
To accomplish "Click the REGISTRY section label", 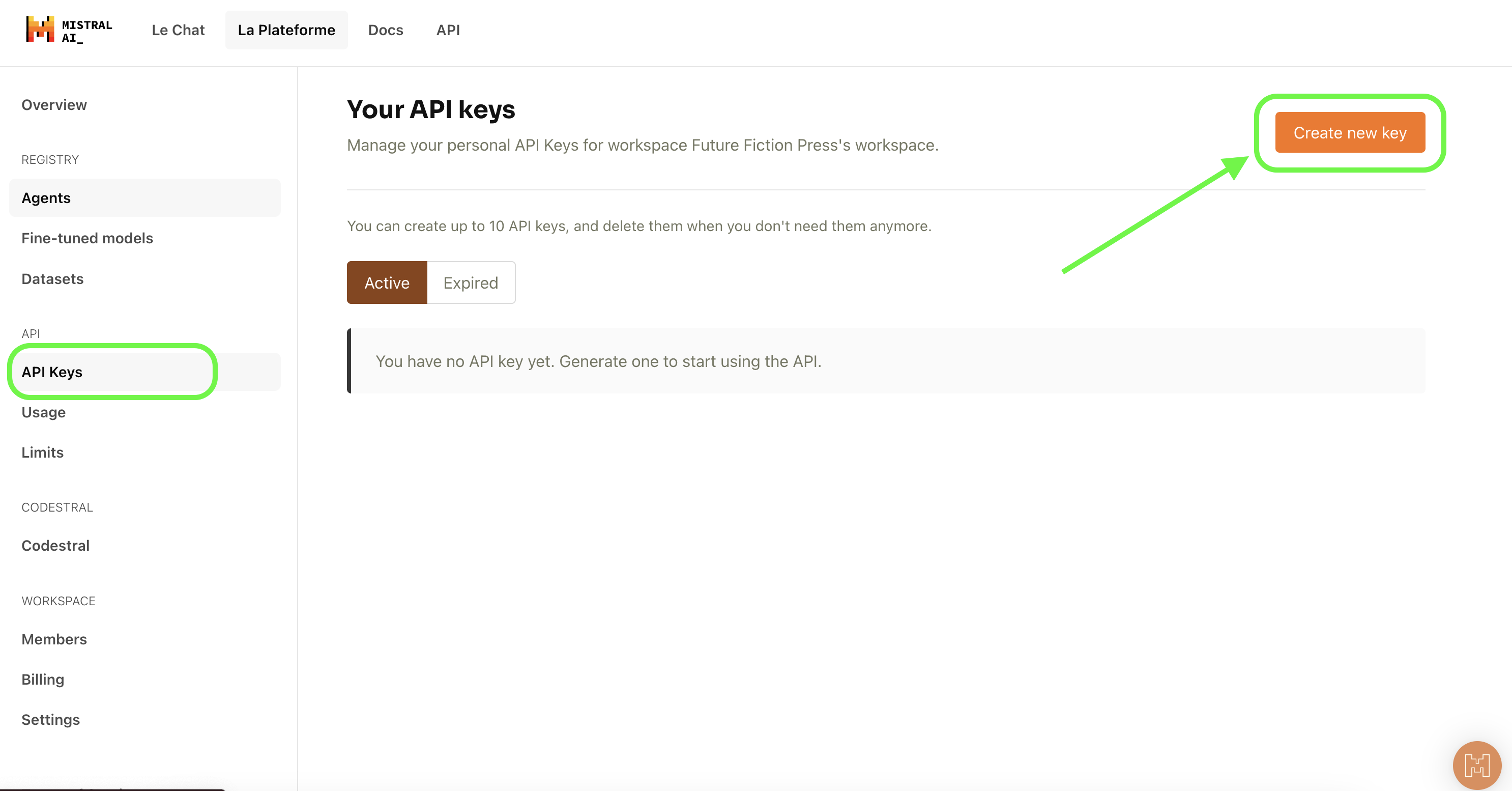I will (x=50, y=160).
